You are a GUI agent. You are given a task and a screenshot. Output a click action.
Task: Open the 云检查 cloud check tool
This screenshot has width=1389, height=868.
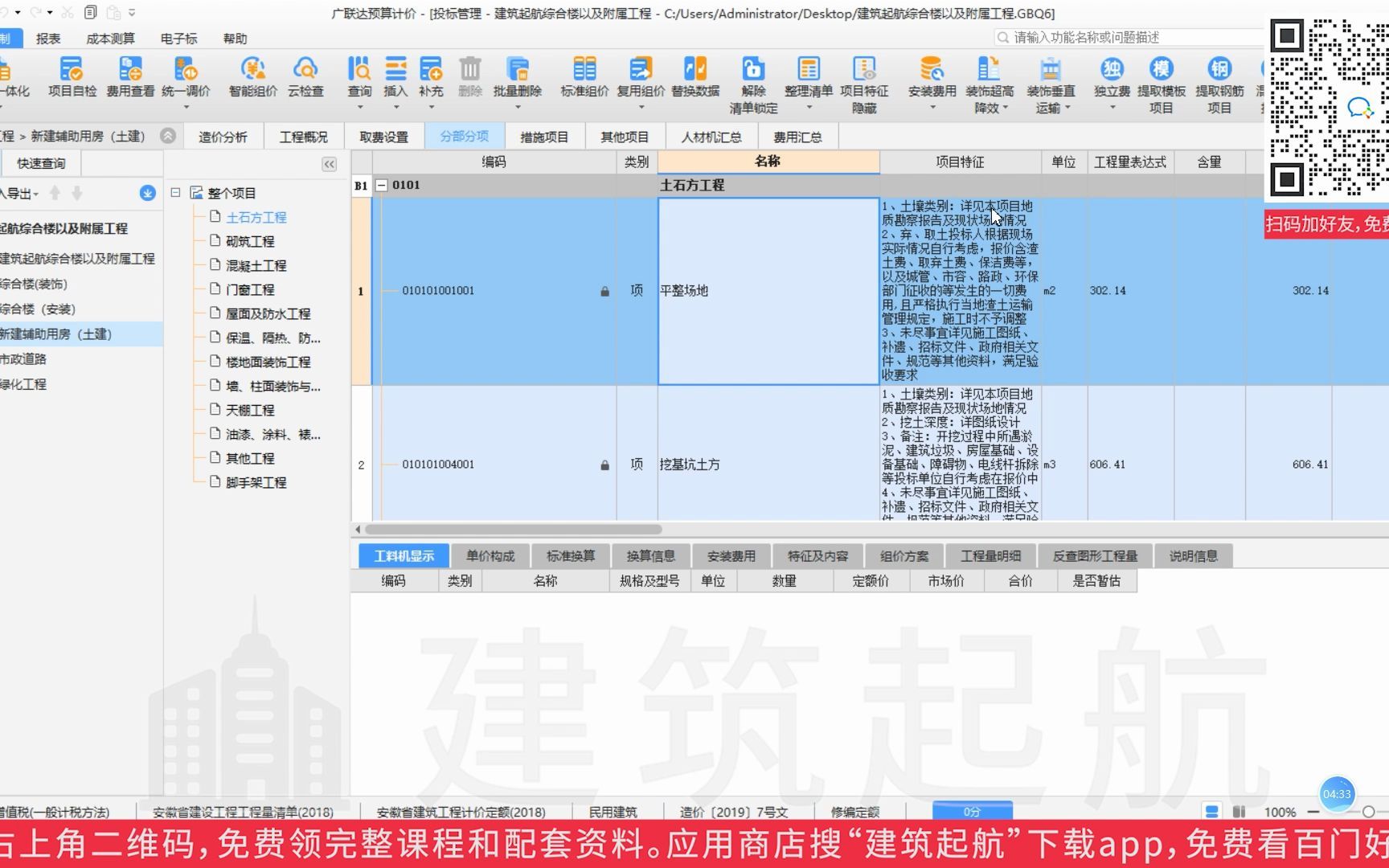[305, 77]
